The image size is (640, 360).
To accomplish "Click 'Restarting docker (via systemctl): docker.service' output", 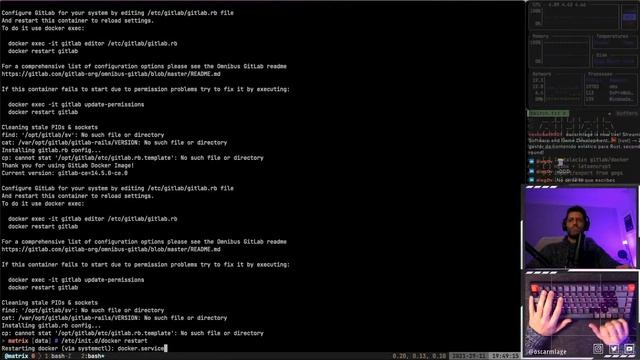I will point(83,348).
